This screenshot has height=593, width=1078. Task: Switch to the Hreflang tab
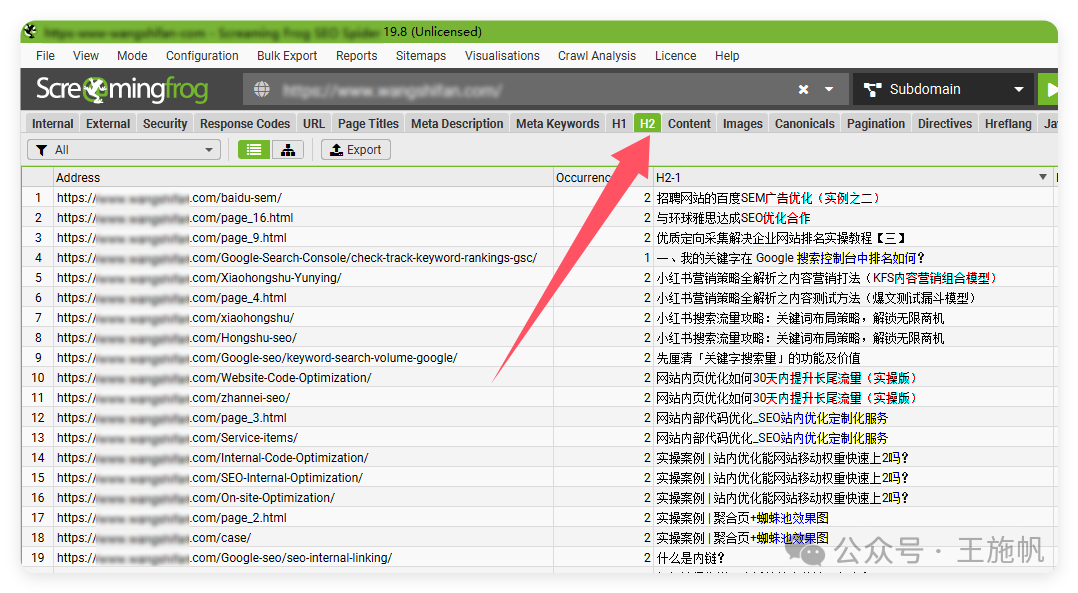point(1008,124)
